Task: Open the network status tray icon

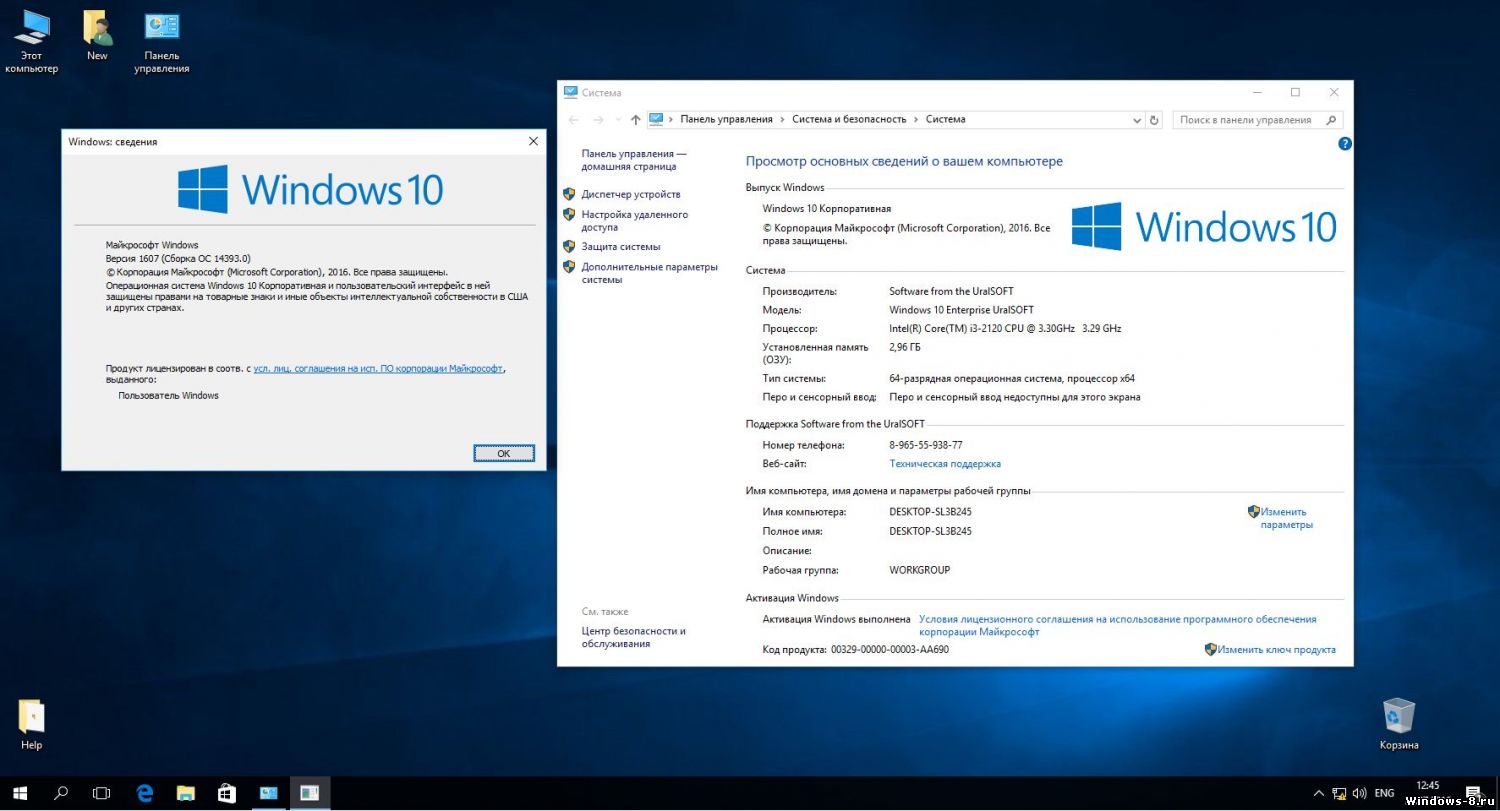Action: coord(1338,793)
